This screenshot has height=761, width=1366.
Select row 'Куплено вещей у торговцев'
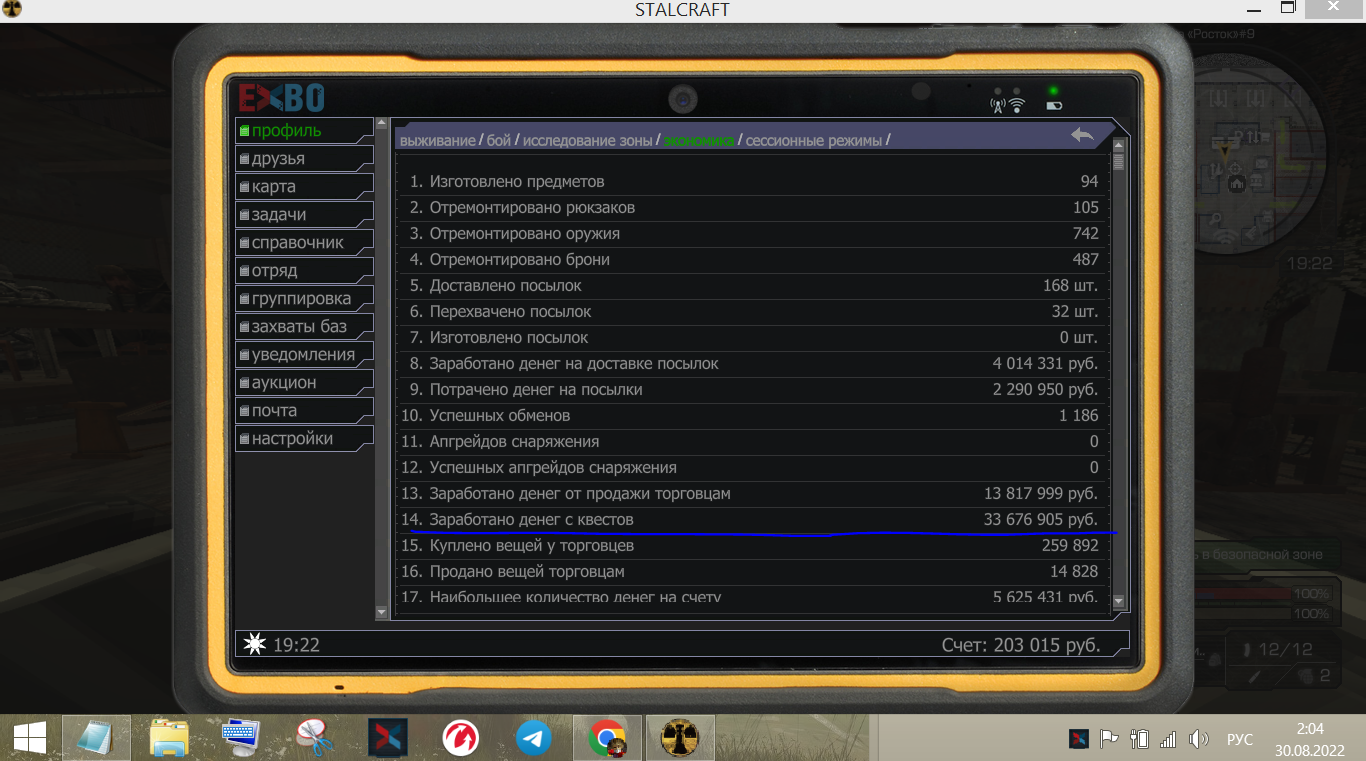click(x=750, y=545)
